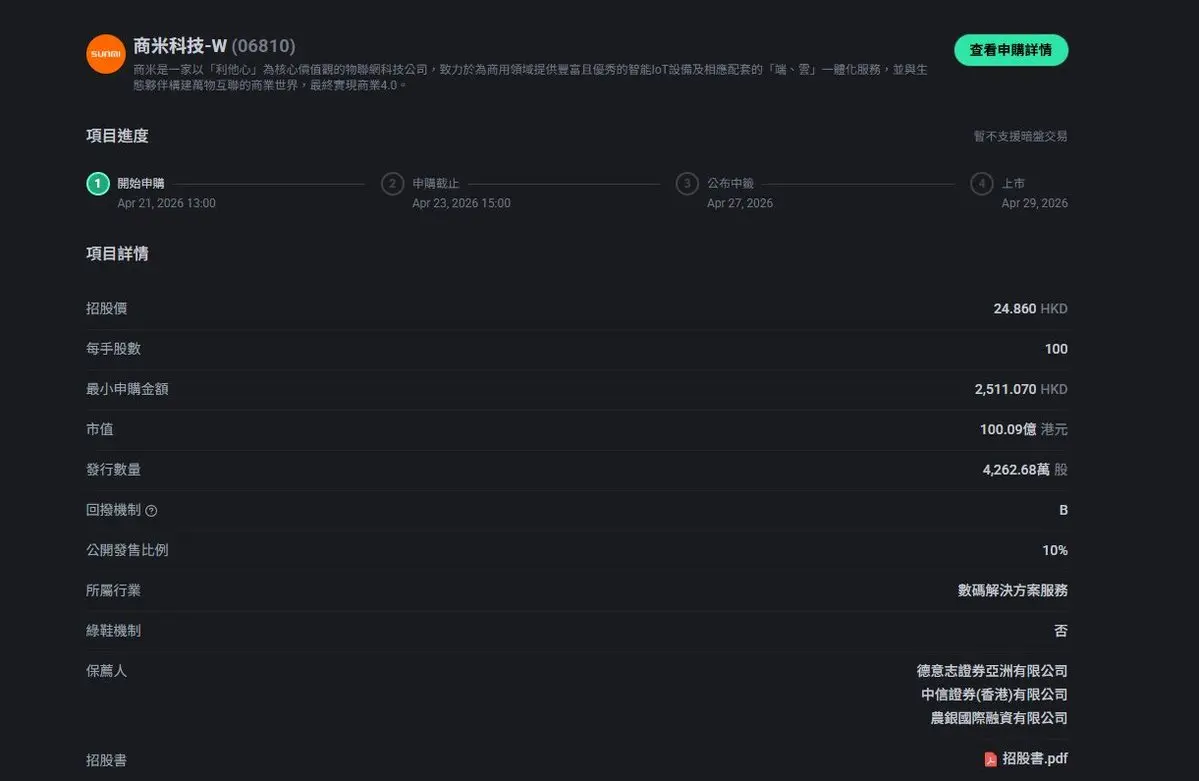Click the listing date Apr 29, 2026
The image size is (1199, 781).
[1035, 203]
